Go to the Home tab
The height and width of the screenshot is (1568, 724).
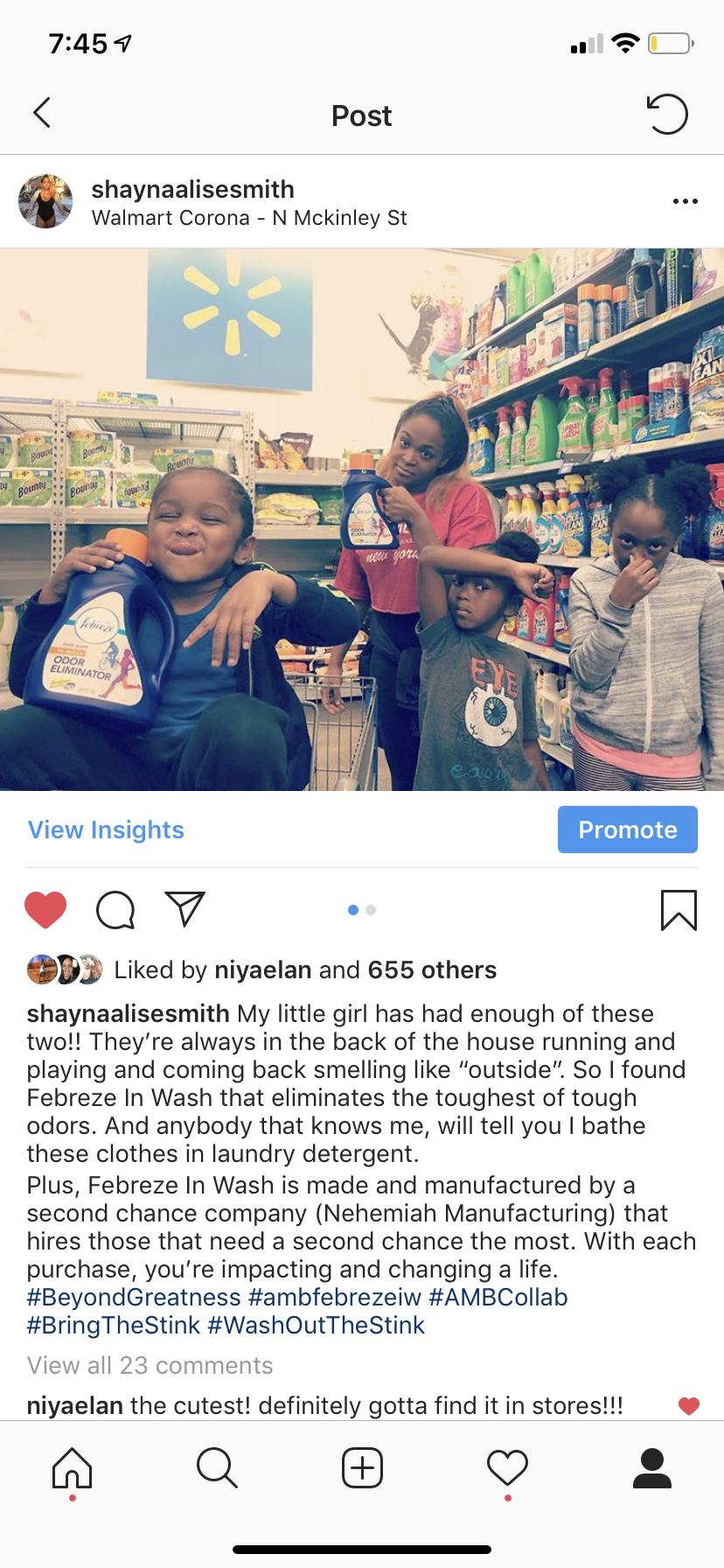coord(72,1467)
